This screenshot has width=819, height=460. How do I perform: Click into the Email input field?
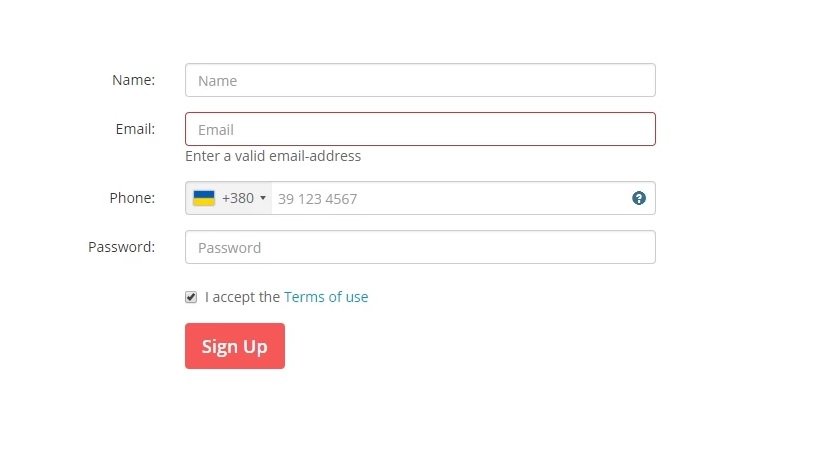tap(420, 129)
